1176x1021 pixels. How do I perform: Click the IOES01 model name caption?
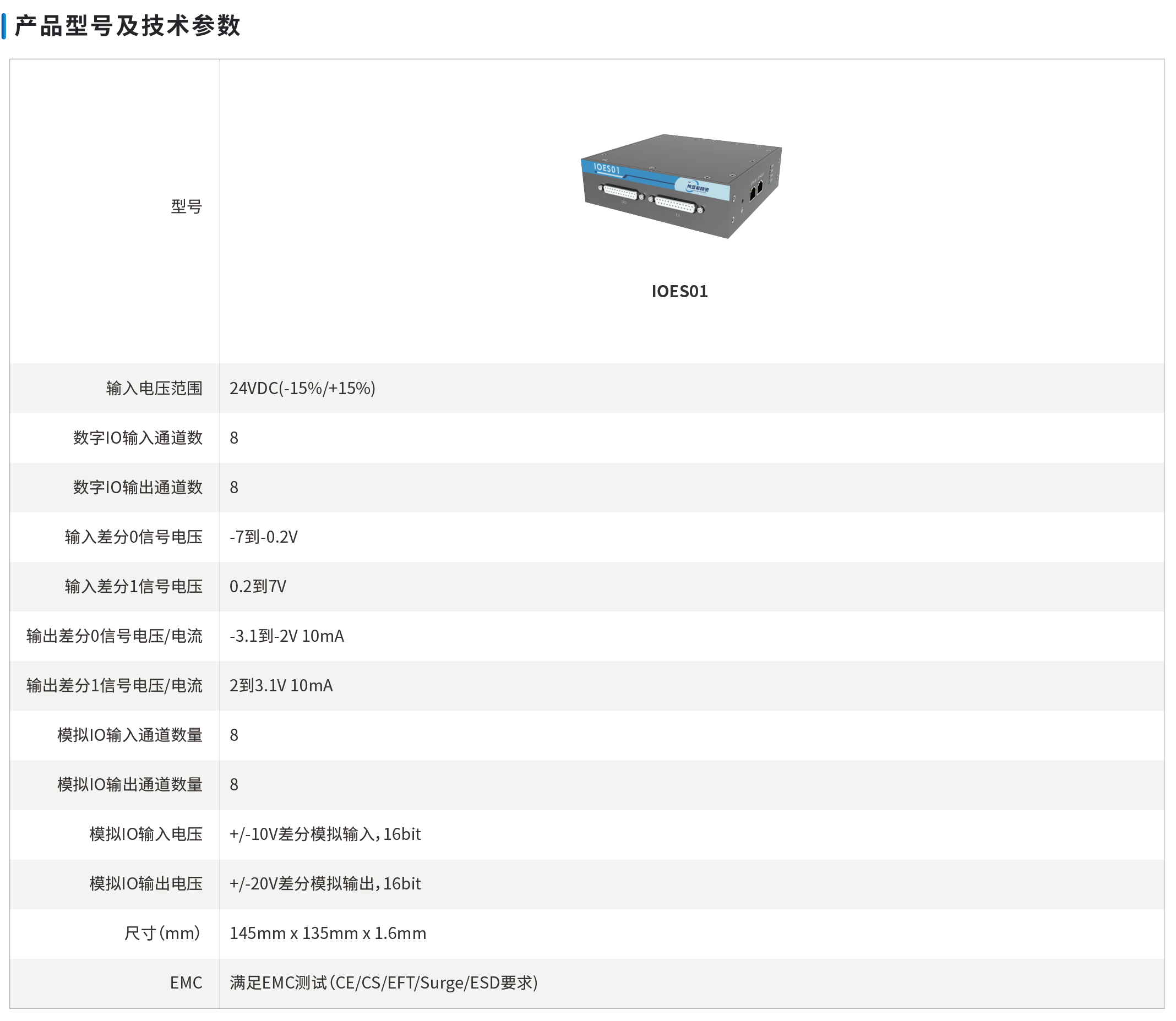(680, 292)
